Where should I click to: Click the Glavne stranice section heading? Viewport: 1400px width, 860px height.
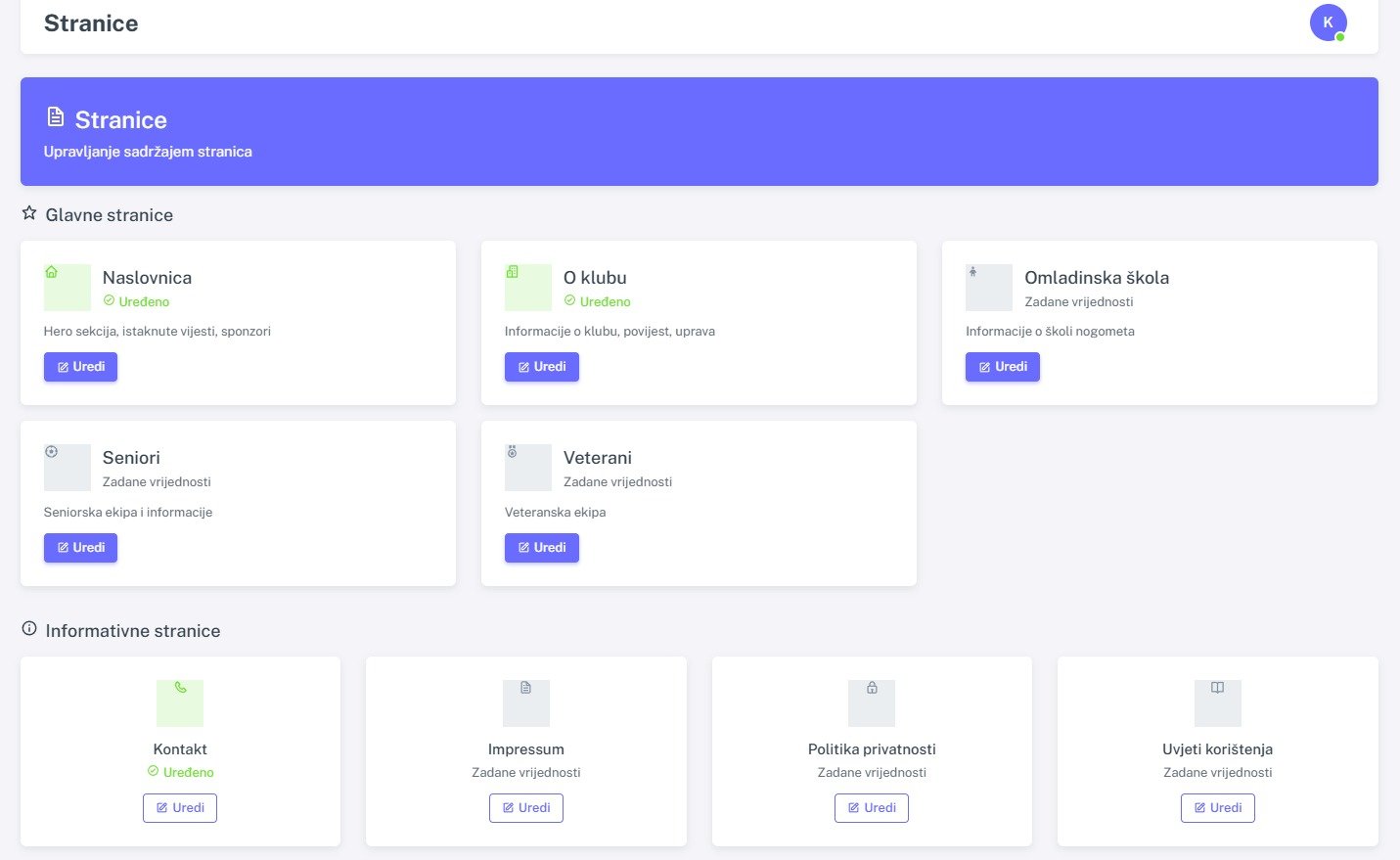110,215
